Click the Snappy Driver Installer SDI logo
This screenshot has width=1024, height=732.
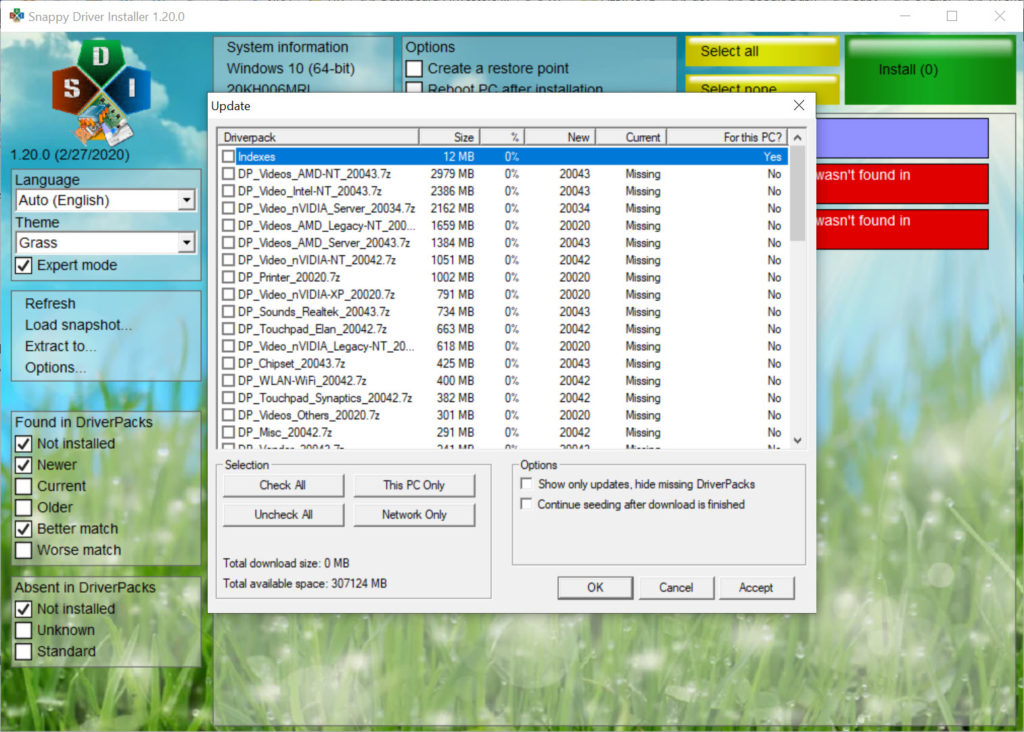pos(101,91)
